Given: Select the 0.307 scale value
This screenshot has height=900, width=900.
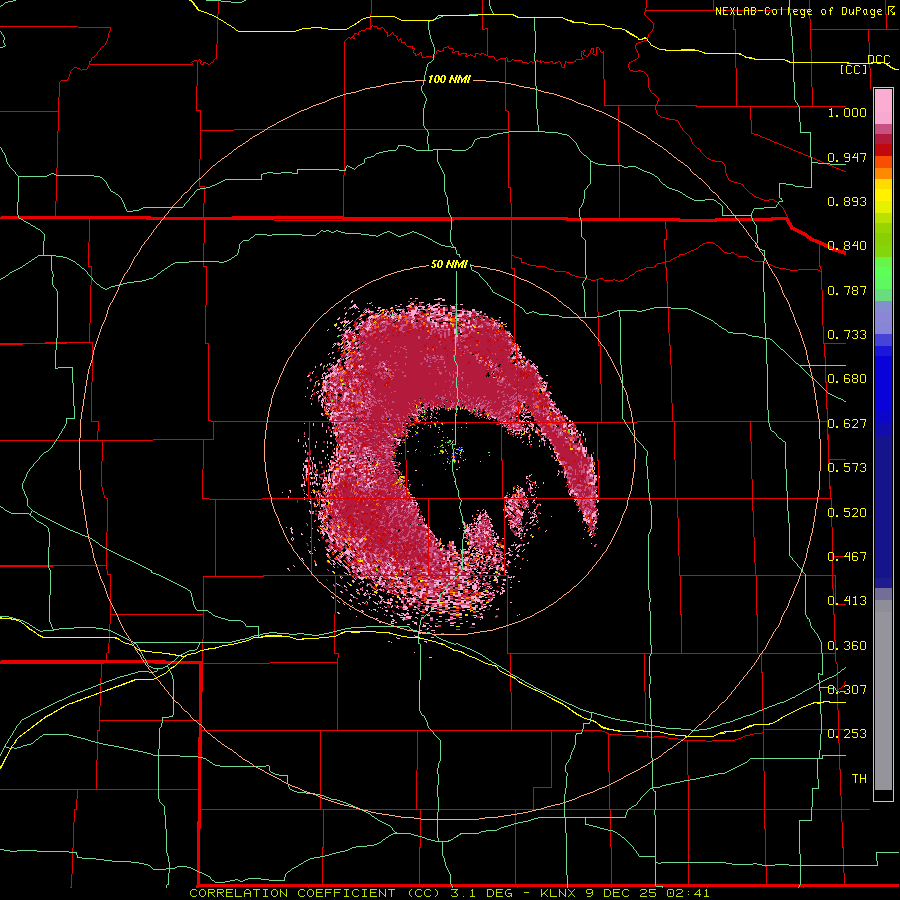Looking at the screenshot, I should (847, 689).
